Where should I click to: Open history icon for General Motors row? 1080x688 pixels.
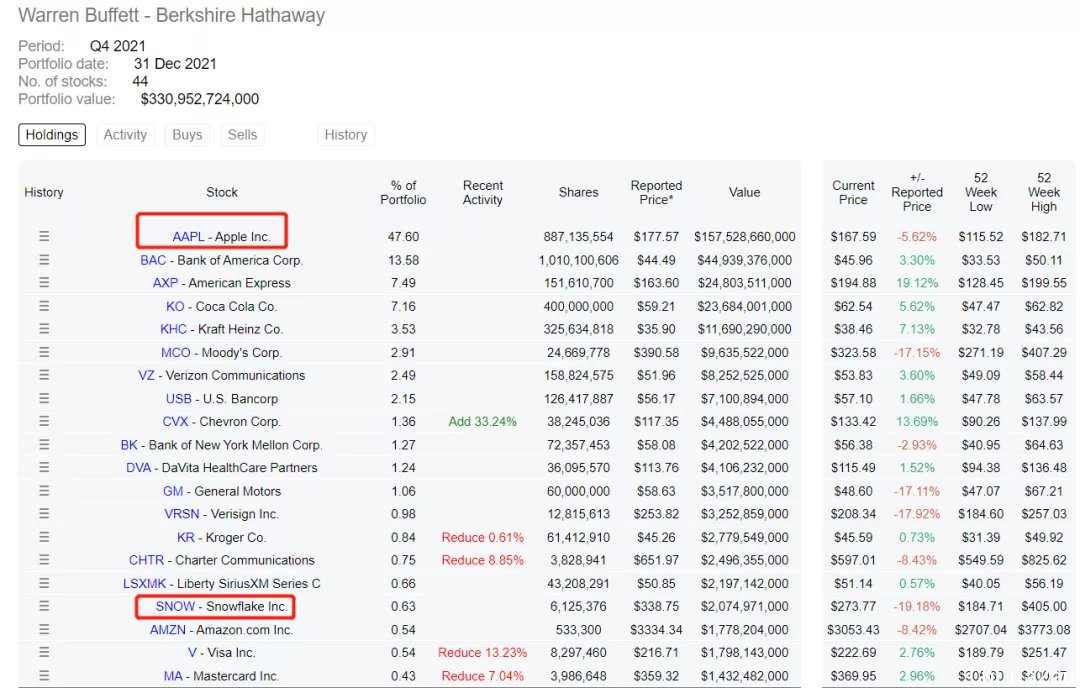[44, 490]
